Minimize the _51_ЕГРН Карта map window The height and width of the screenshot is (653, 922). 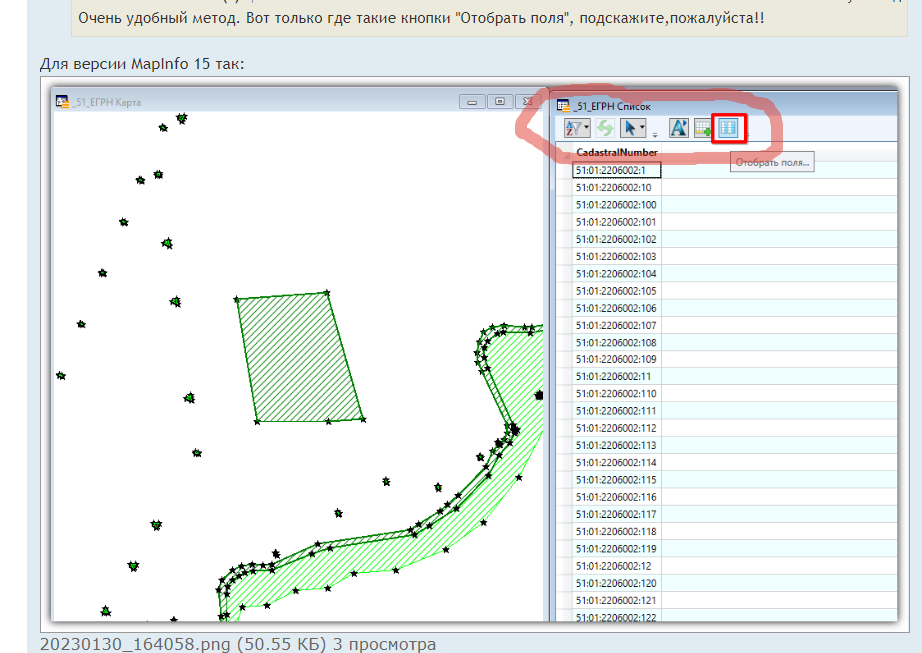pyautogui.click(x=472, y=101)
